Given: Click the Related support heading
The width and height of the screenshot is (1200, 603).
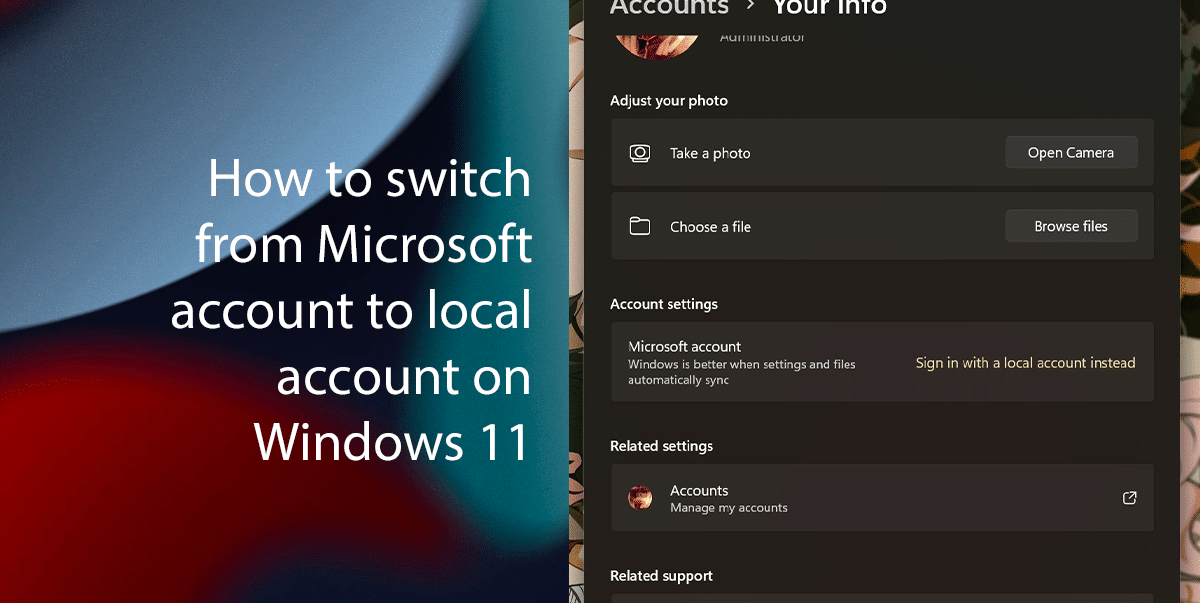Looking at the screenshot, I should [661, 576].
